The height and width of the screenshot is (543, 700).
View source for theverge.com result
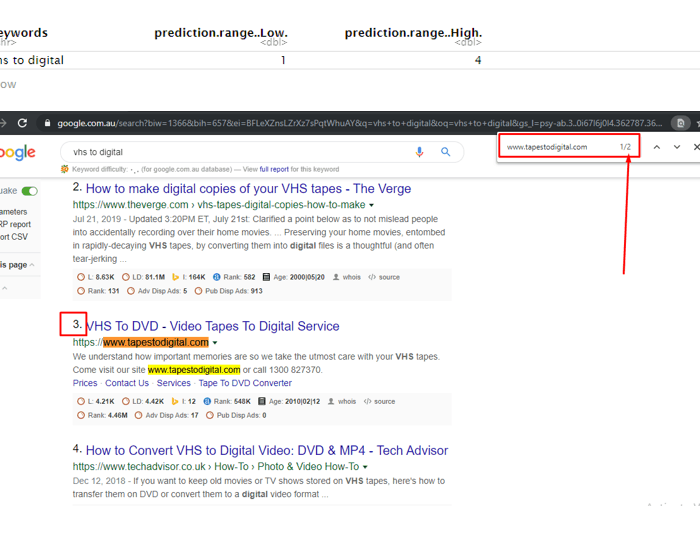pos(384,277)
